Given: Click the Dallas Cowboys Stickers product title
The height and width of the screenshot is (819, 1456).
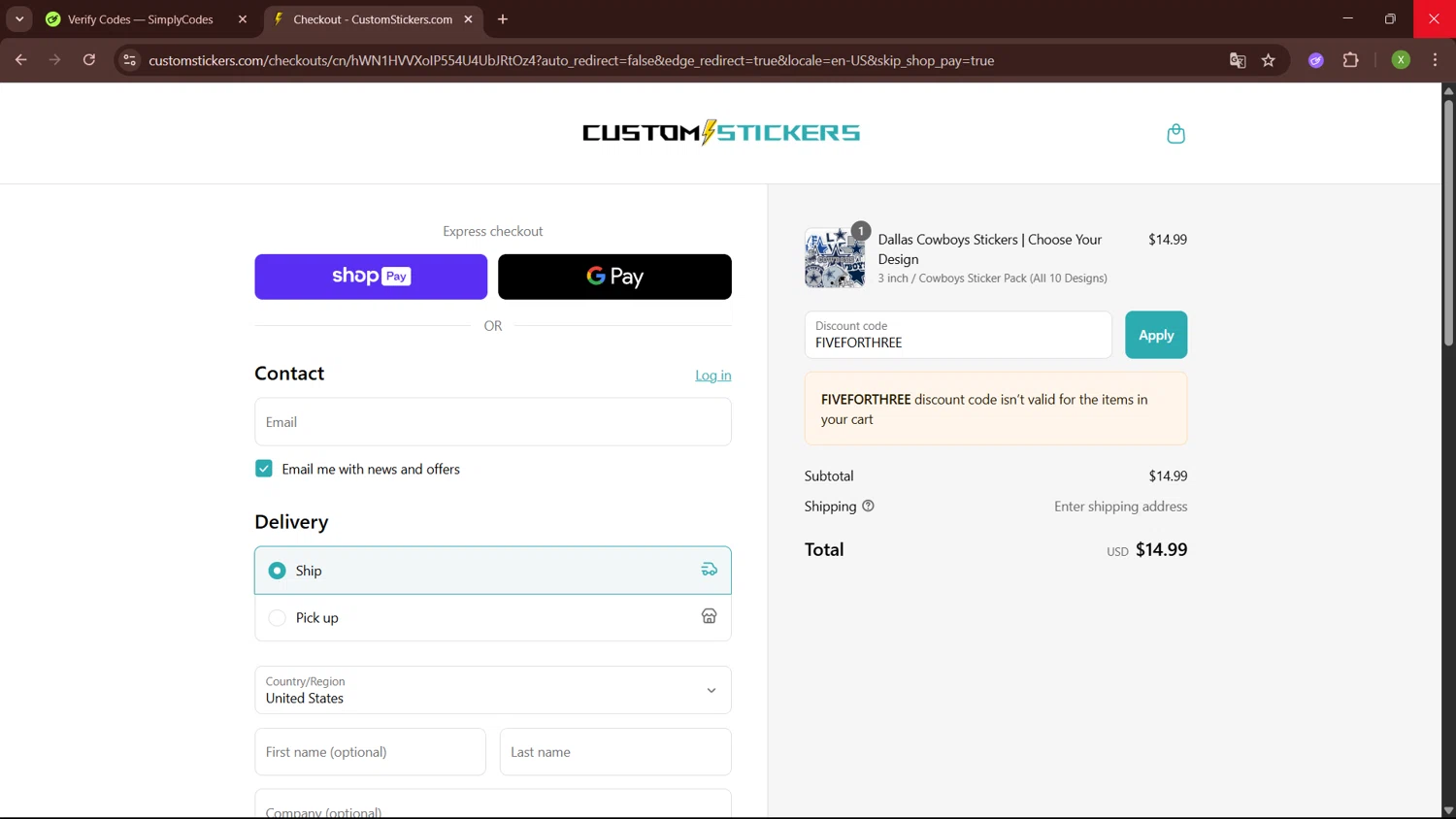Looking at the screenshot, I should click(x=990, y=249).
